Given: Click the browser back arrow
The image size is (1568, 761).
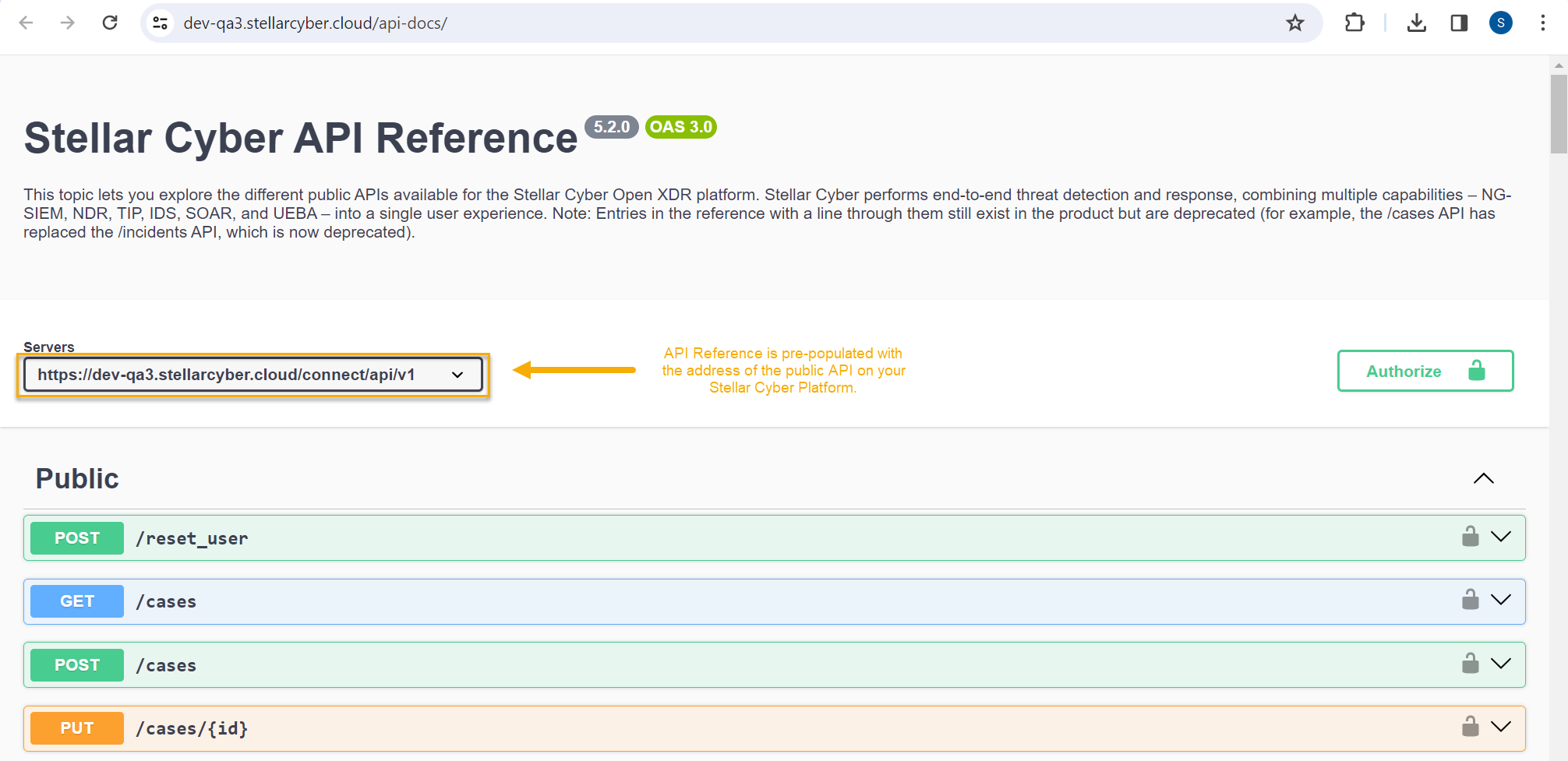Looking at the screenshot, I should coord(26,23).
